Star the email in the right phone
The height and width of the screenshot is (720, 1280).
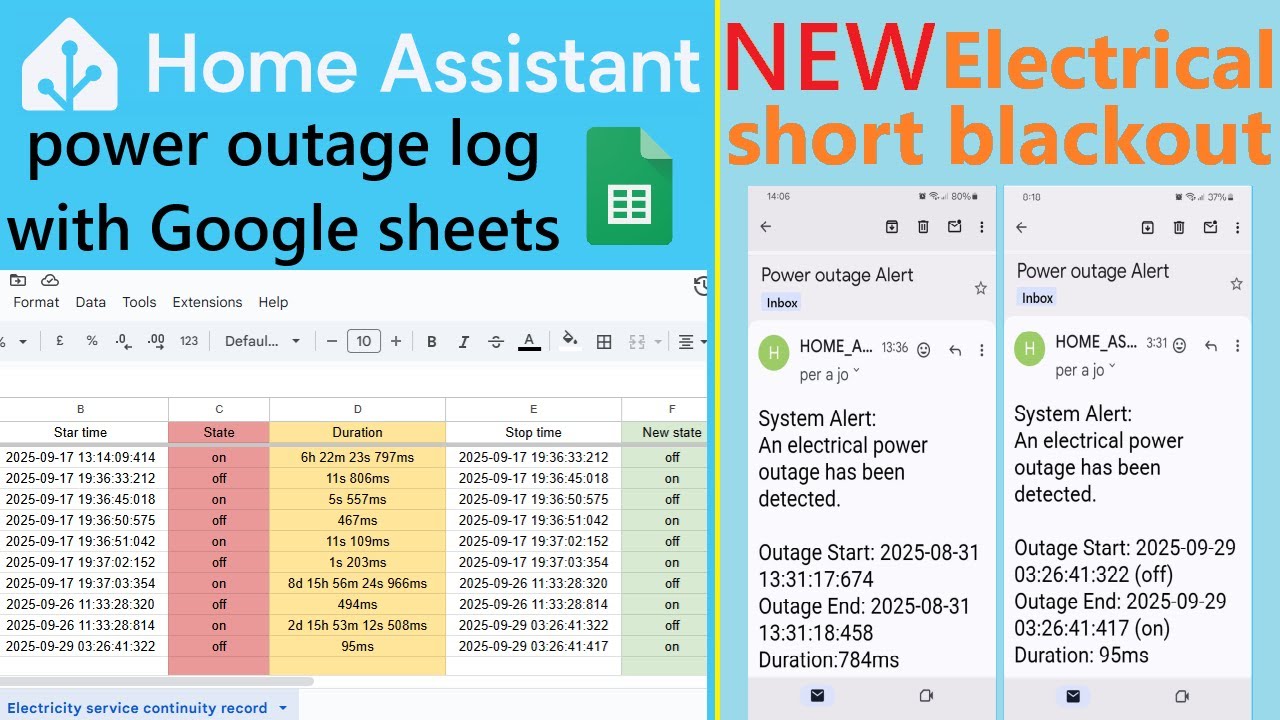pos(1236,284)
